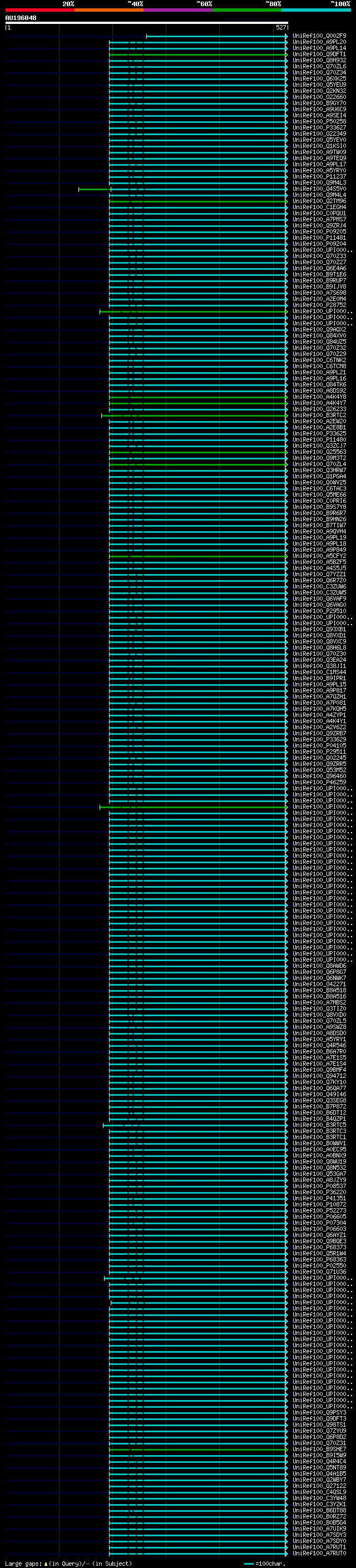Viewport: 356px width, 1568px height.
Task: Click the label UniRef100_P50258
Action: coord(319,121)
